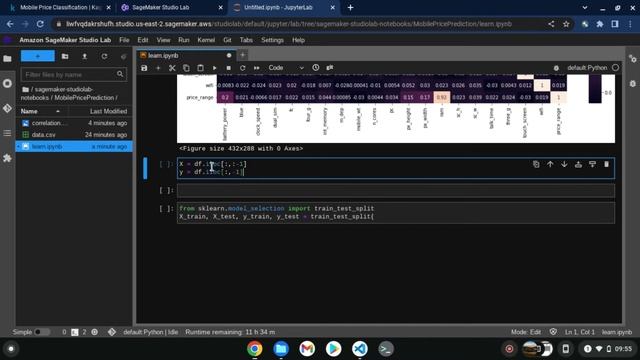Run the selected cell with the play icon
The height and width of the screenshot is (360, 640).
(x=214, y=68)
